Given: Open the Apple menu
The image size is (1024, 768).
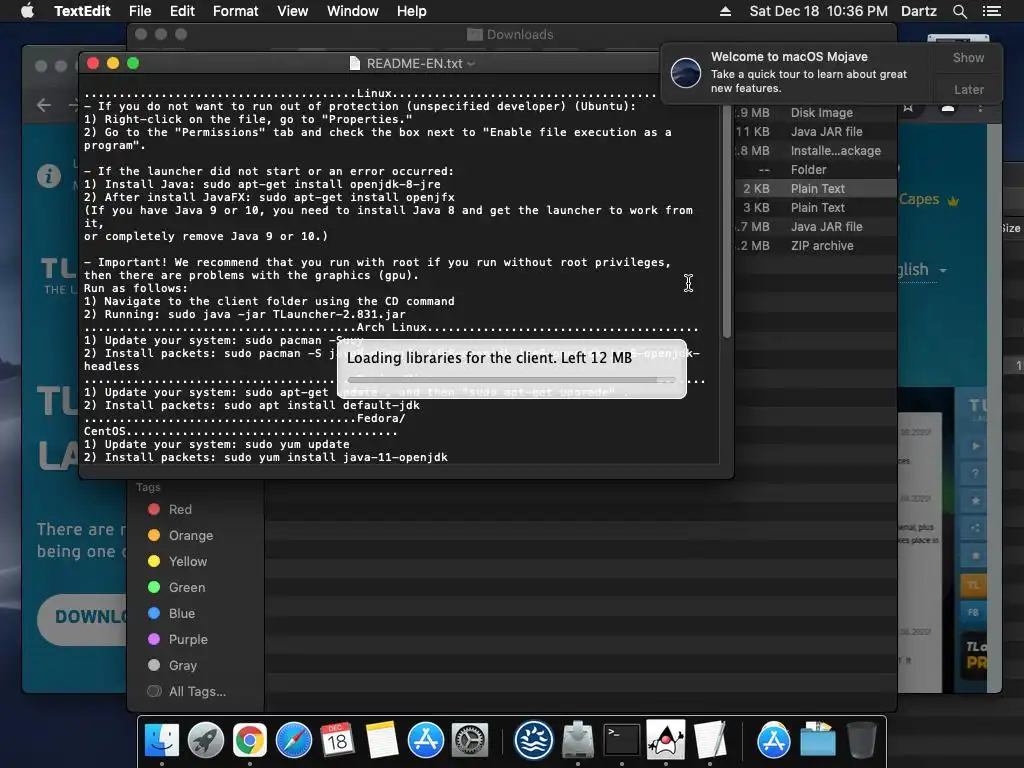Looking at the screenshot, I should 27,11.
